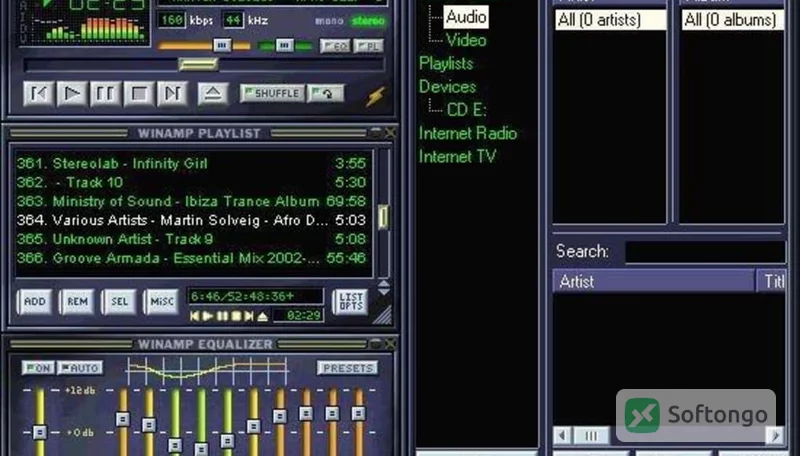Image resolution: width=800 pixels, height=456 pixels.
Task: Click mini Previous button in playlist window
Action: pos(194,316)
